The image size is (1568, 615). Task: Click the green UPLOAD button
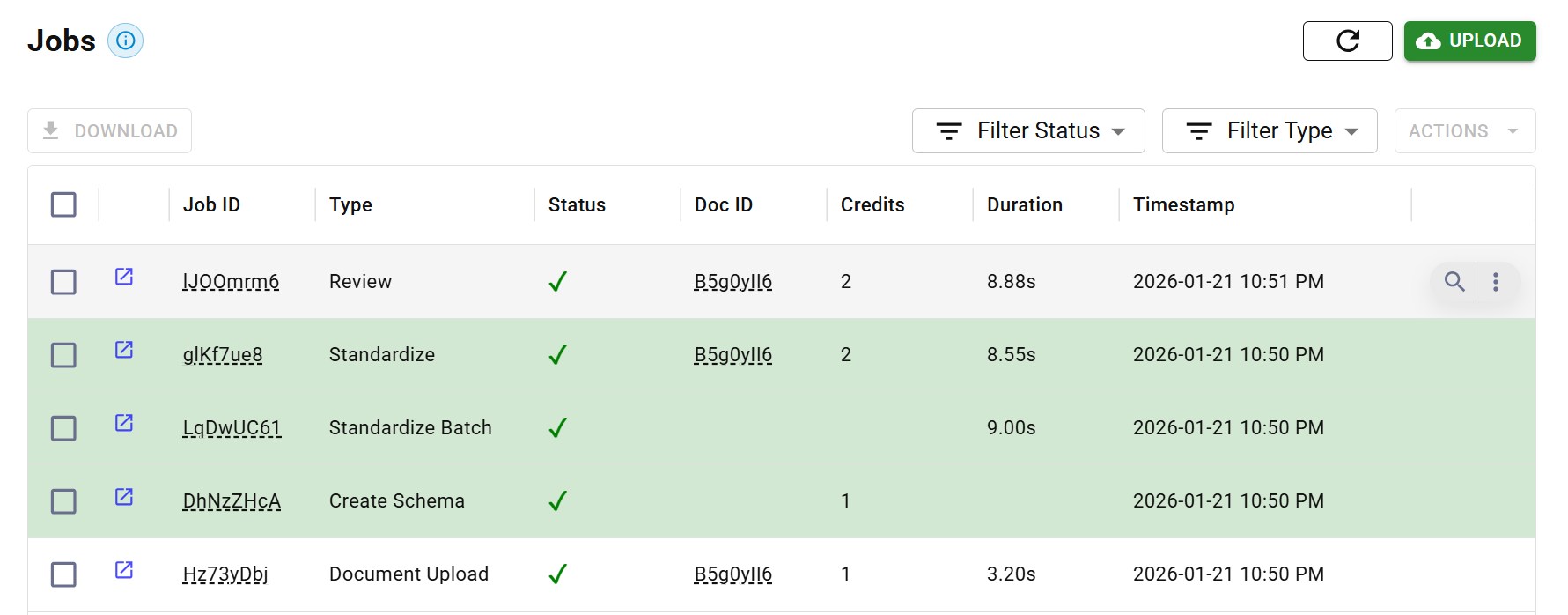pos(1469,41)
